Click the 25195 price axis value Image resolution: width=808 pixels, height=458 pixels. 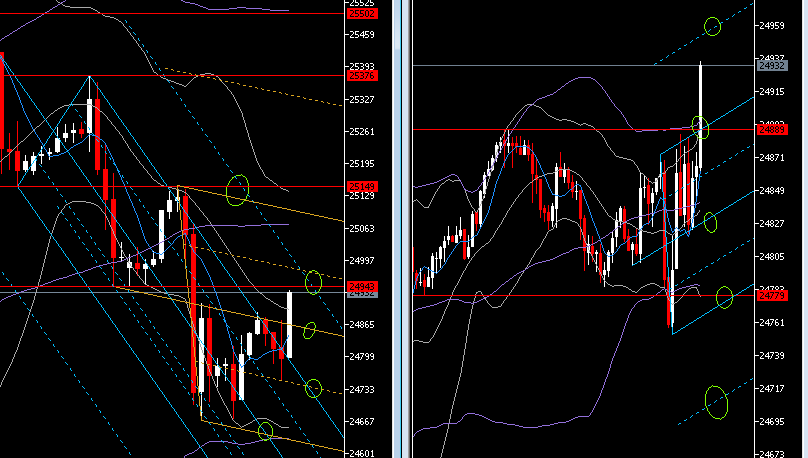coord(362,164)
